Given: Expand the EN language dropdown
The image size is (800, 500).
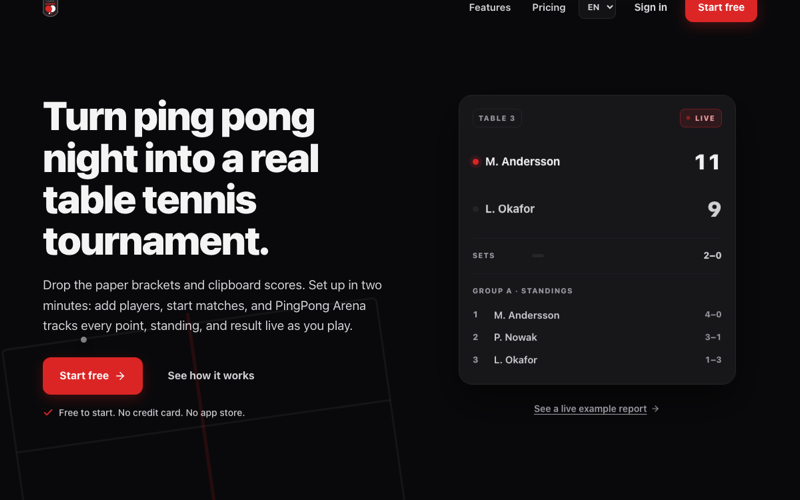Looking at the screenshot, I should click(597, 7).
